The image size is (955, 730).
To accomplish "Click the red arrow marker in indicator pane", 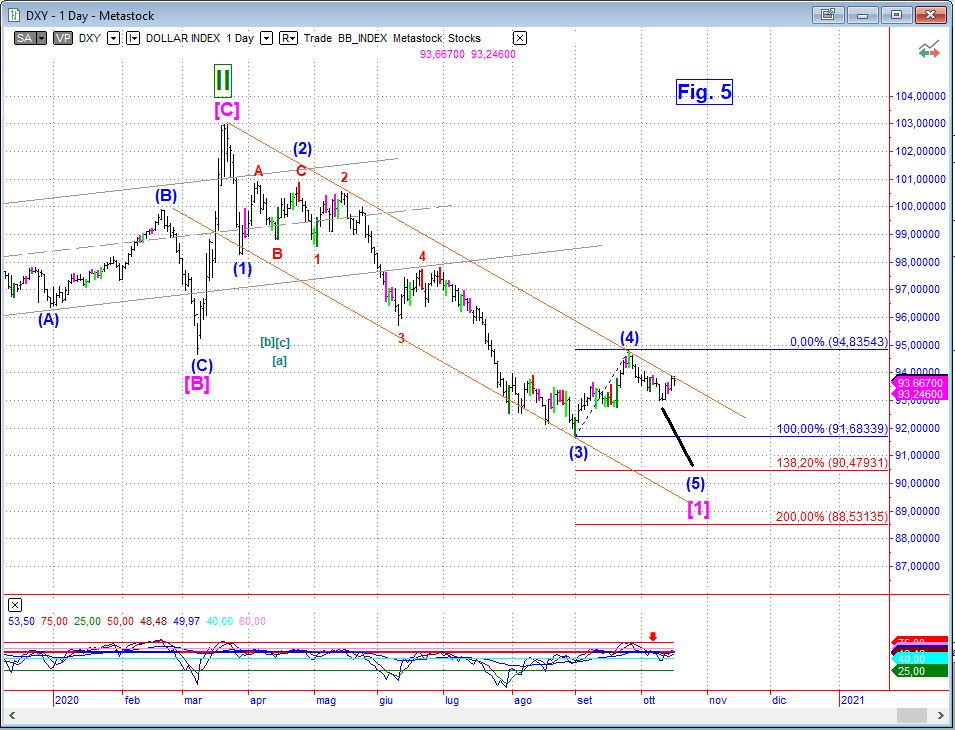I will pos(653,636).
